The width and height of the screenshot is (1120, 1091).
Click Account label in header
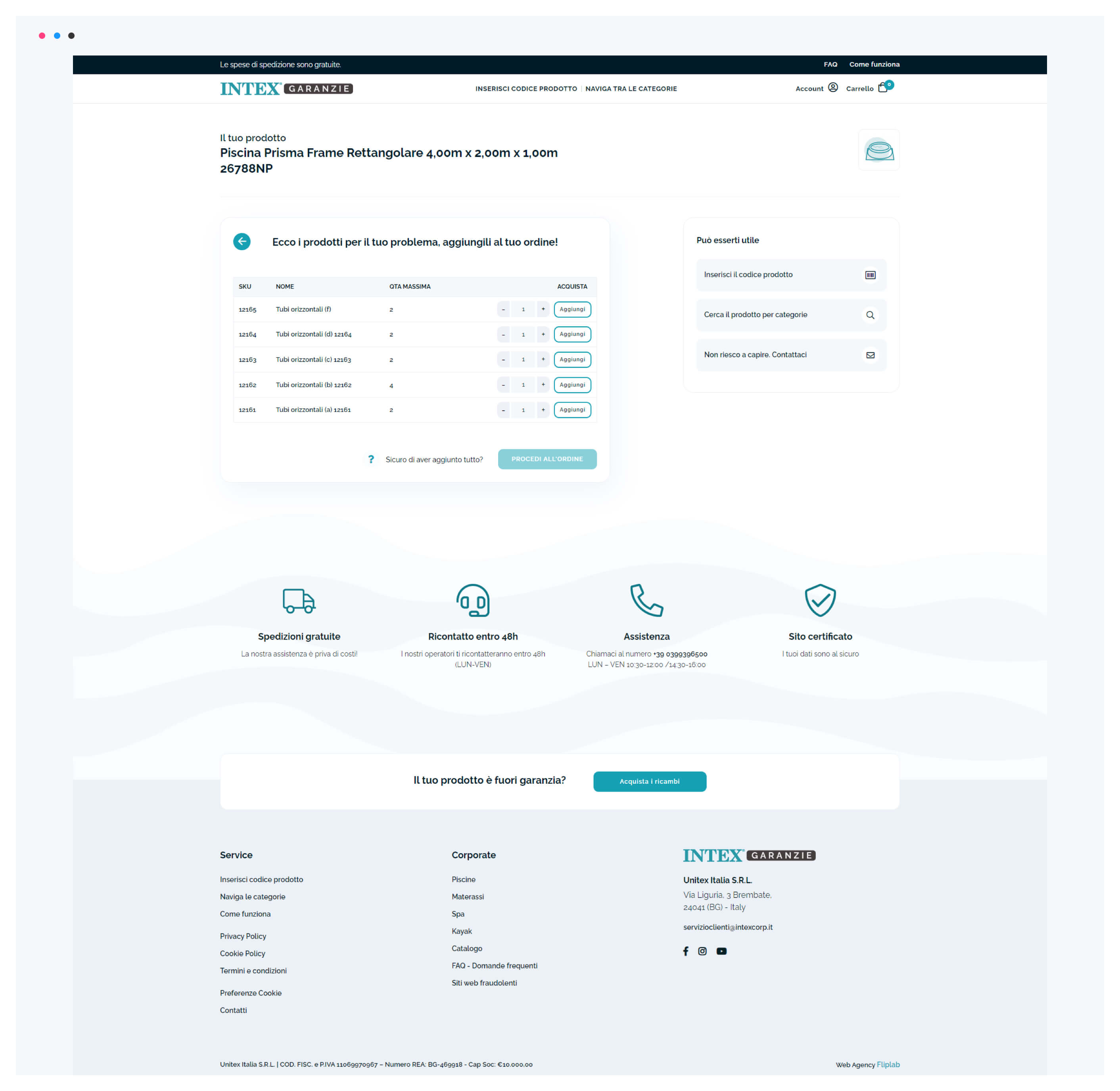click(809, 89)
